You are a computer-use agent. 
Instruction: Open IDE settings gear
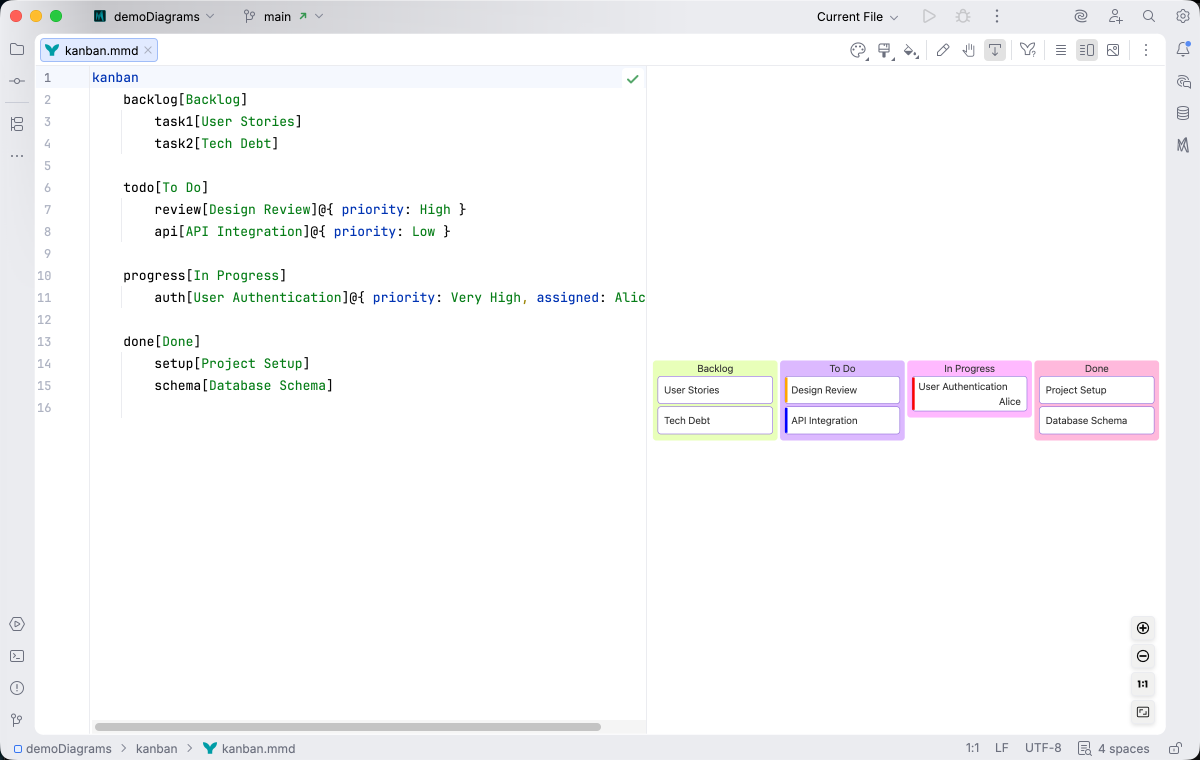1182,17
